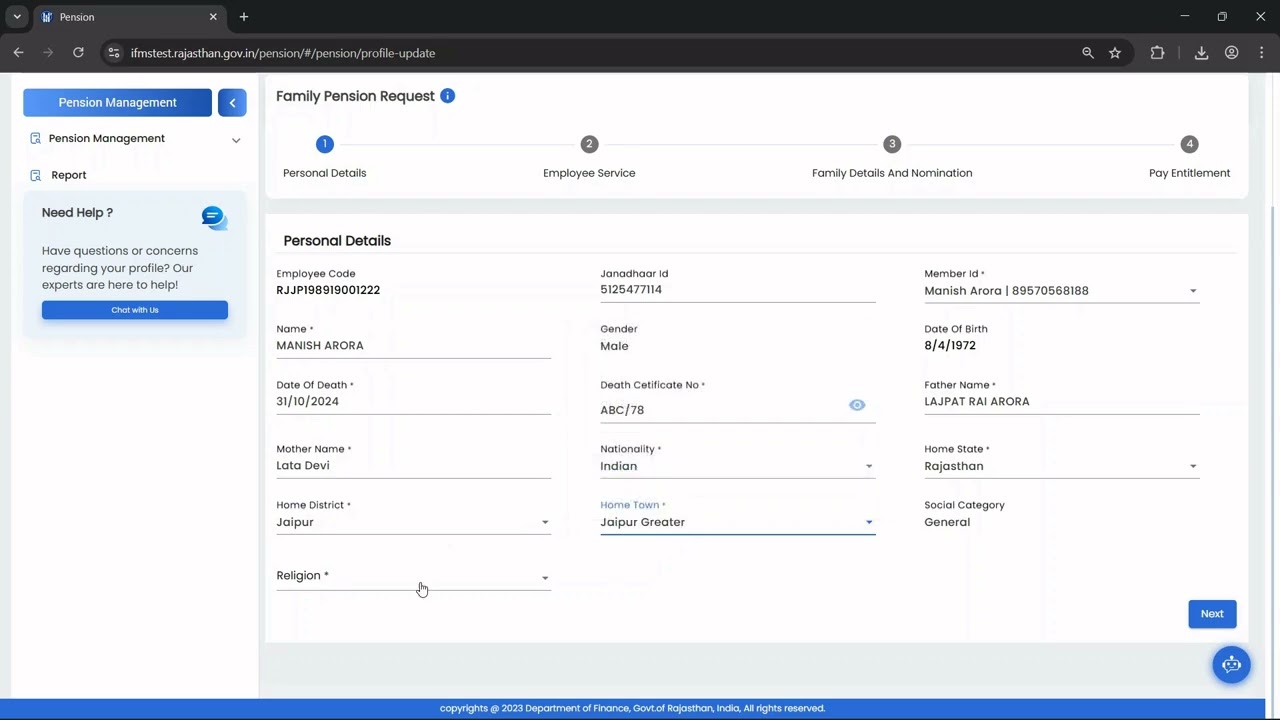Go to step 3 Family Details And Nomination
The width and height of the screenshot is (1280, 720).
click(x=892, y=144)
